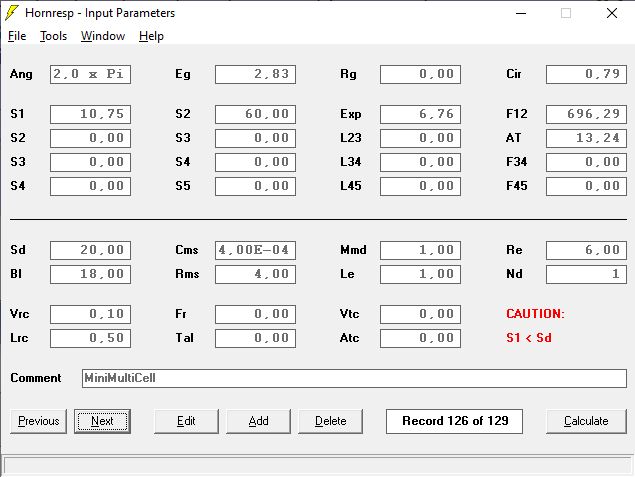The width and height of the screenshot is (635, 477).
Task: Click the Lrc field with 0,50
Action: [x=90, y=338]
